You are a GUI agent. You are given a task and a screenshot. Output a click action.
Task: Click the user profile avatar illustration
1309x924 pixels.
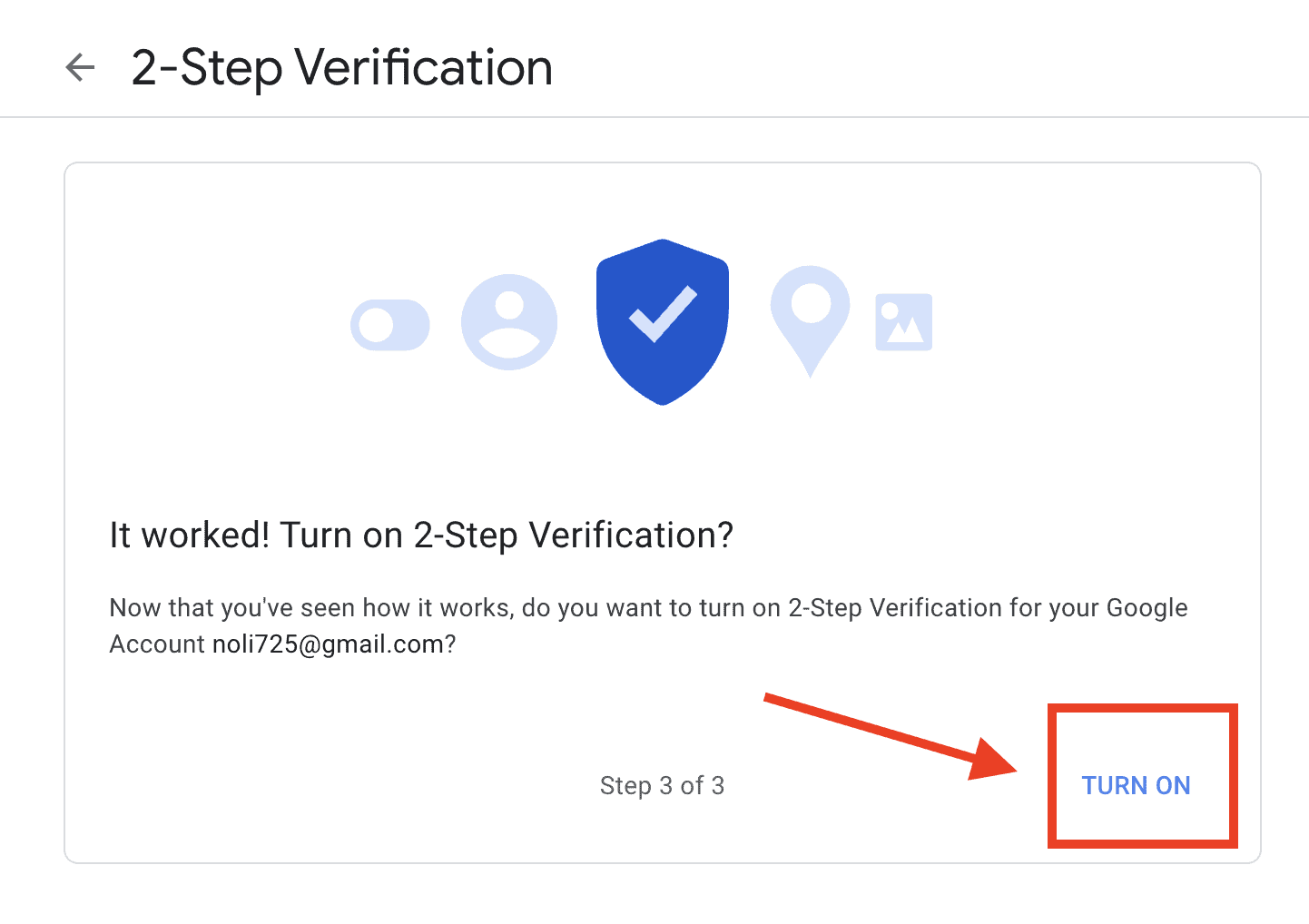[x=509, y=322]
